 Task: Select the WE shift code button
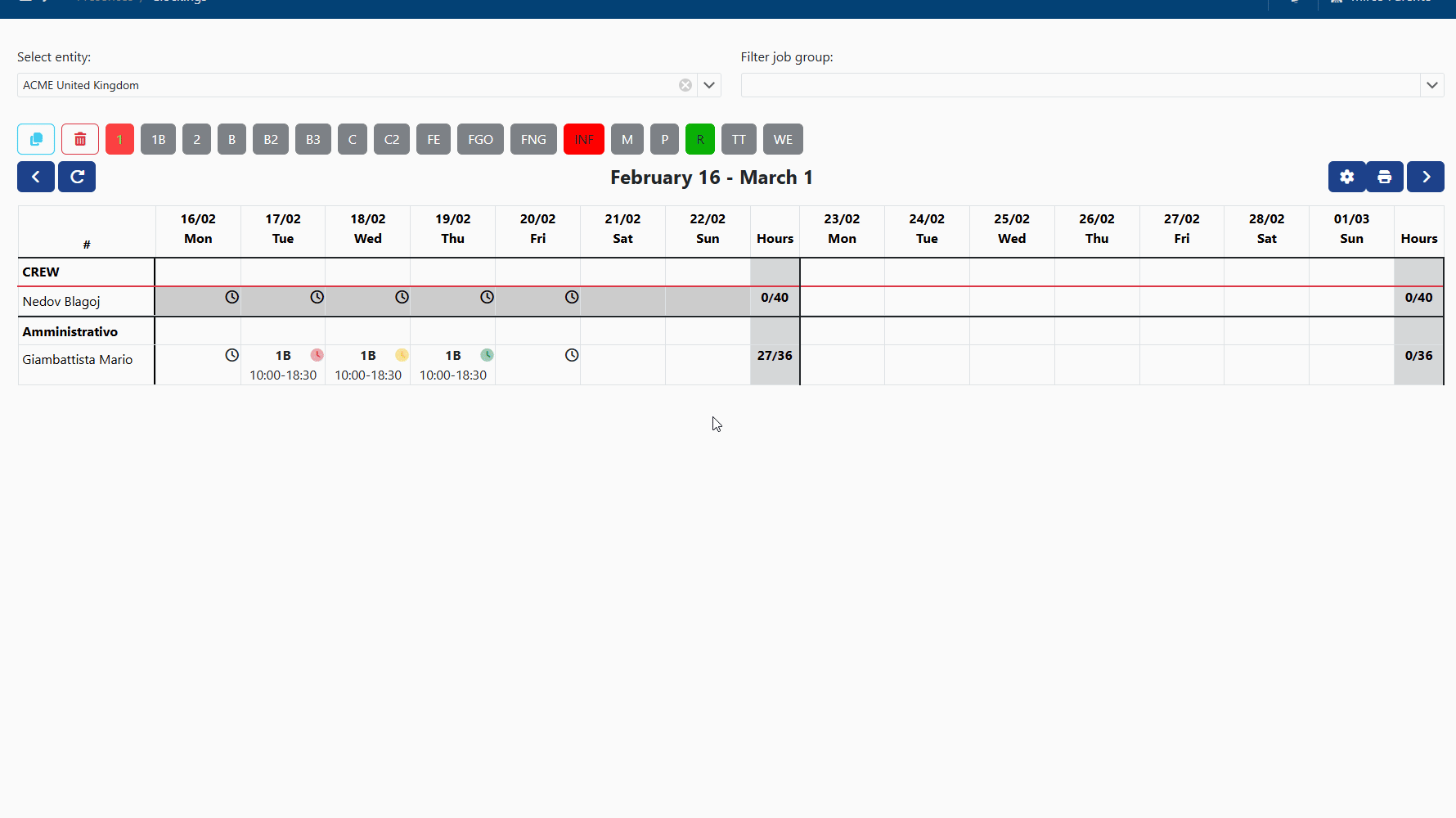coord(783,139)
